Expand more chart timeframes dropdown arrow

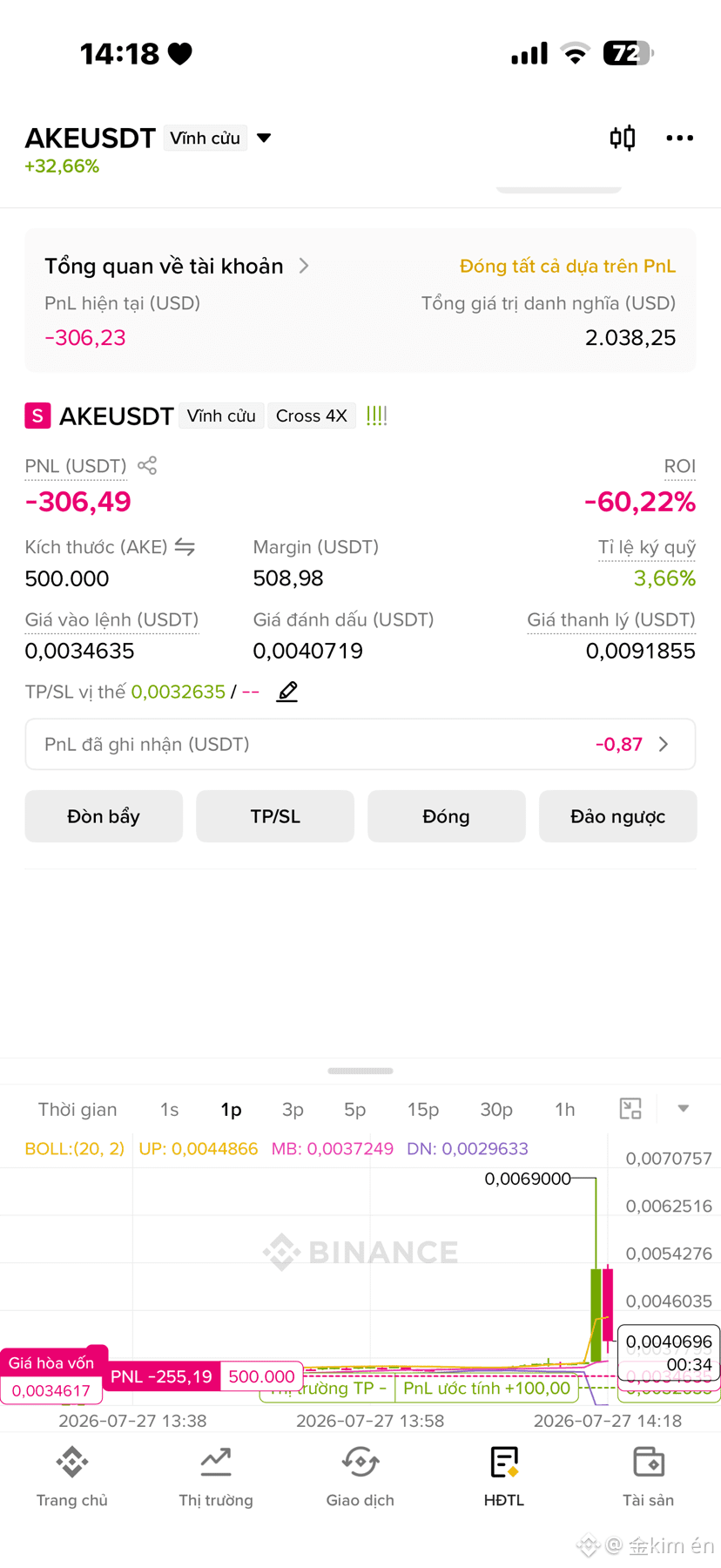(x=684, y=1109)
